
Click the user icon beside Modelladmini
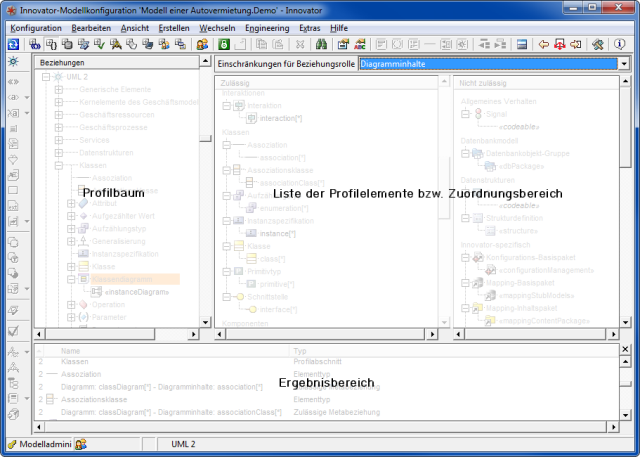click(81, 443)
